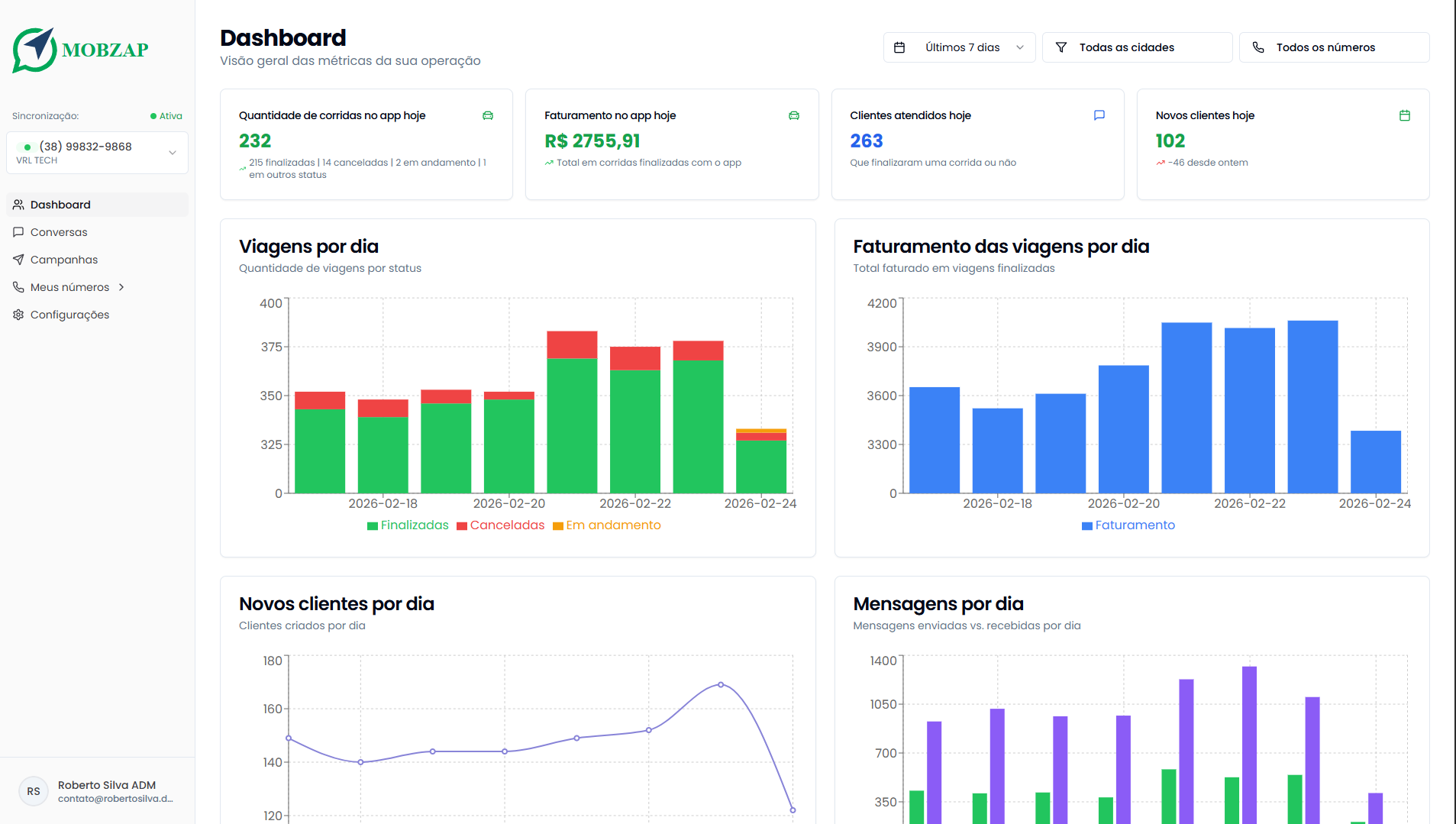Expand the Meus números submenu chevron
This screenshot has height=824, width=1456.
pyautogui.click(x=121, y=286)
